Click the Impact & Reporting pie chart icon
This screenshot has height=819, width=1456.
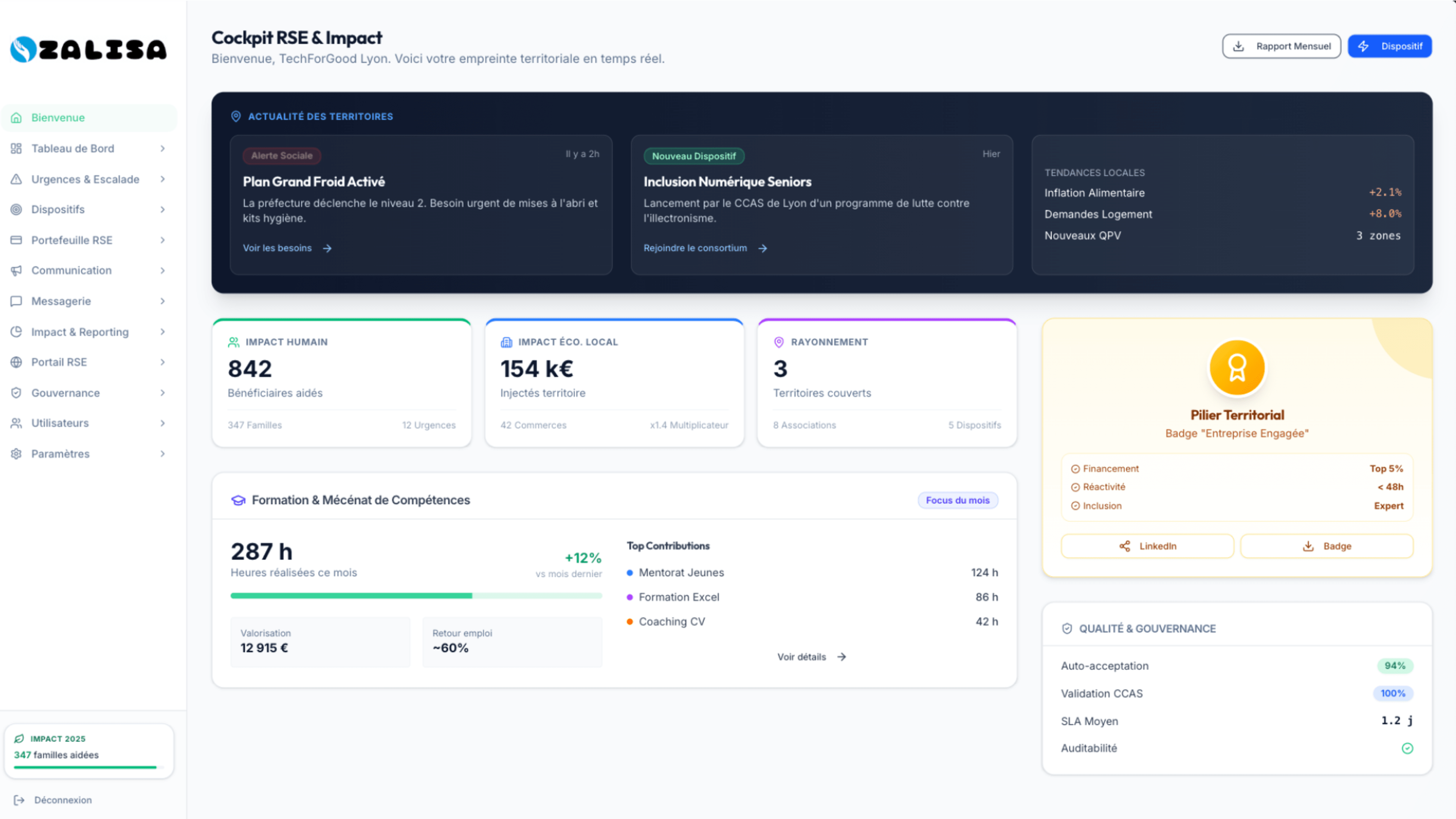[x=16, y=332]
